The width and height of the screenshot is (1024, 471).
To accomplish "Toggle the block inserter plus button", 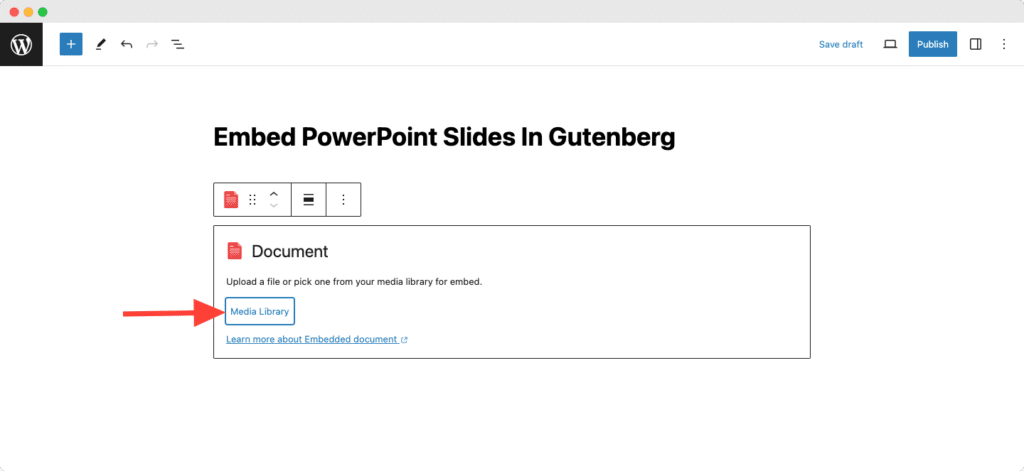I will pos(71,44).
